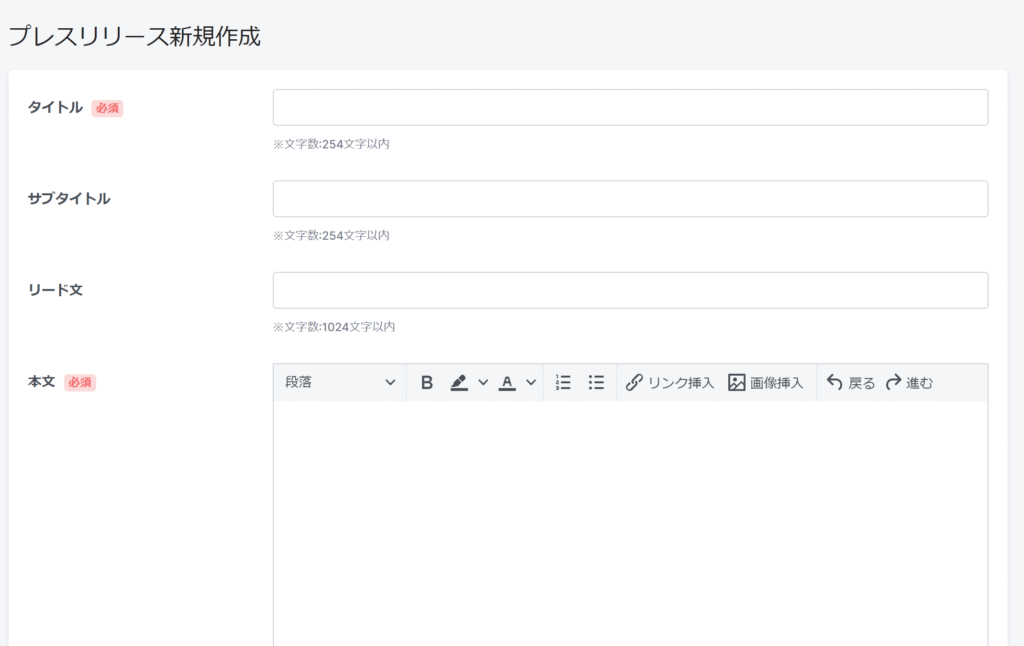Select the リード文 input box
The image size is (1024, 646).
coord(630,290)
